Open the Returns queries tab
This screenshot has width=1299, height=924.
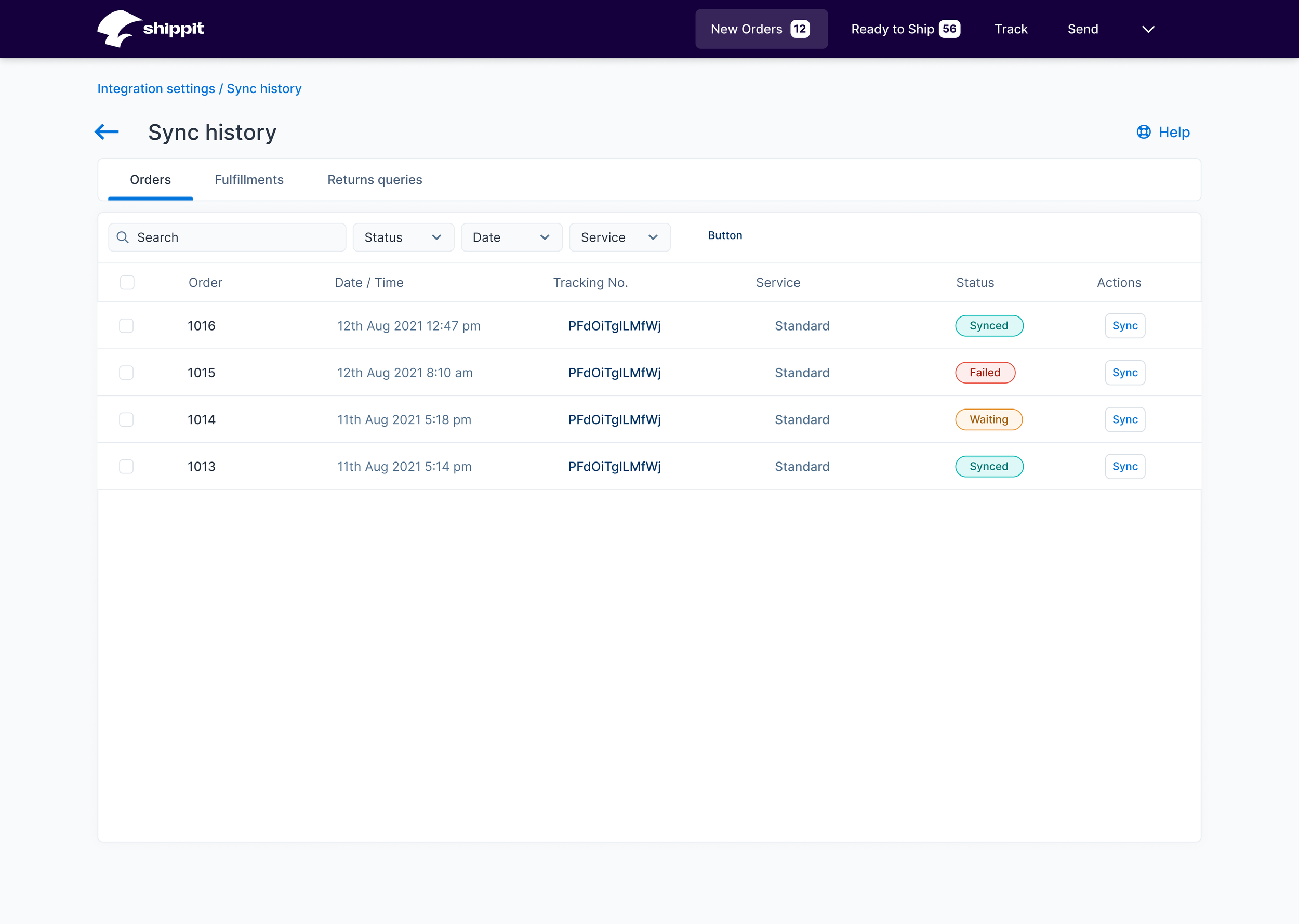pos(374,180)
